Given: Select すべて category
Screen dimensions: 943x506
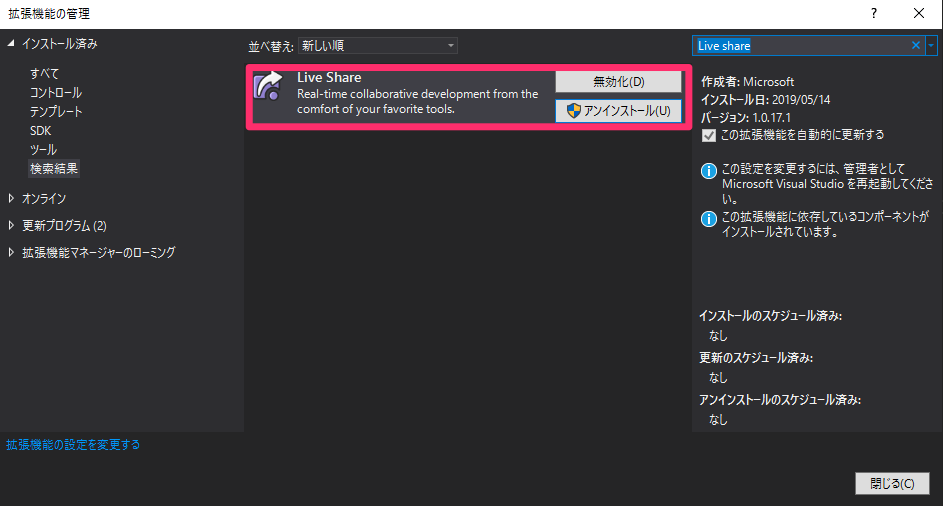Looking at the screenshot, I should click(45, 73).
